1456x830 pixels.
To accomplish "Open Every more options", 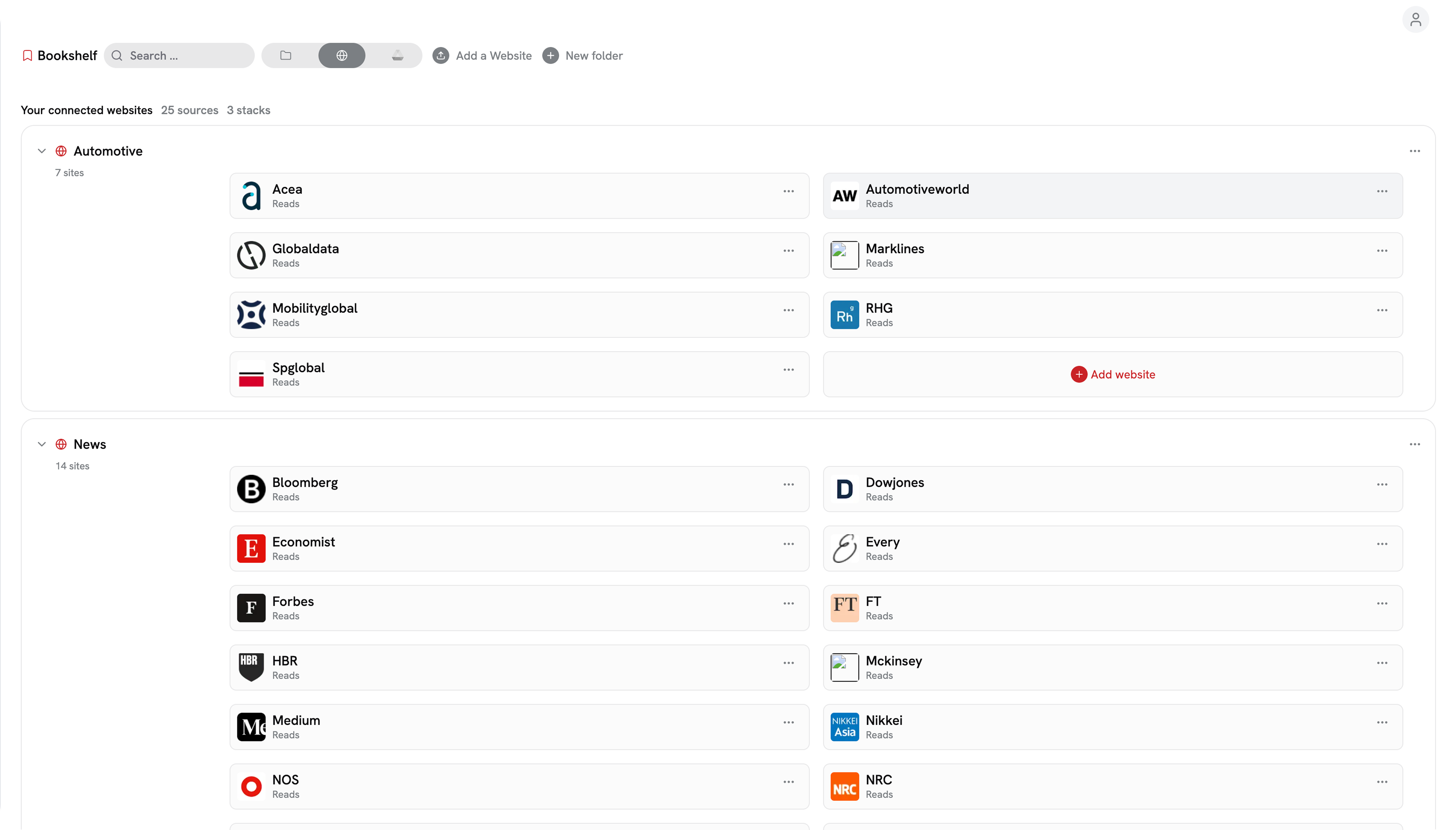I will click(x=1382, y=544).
